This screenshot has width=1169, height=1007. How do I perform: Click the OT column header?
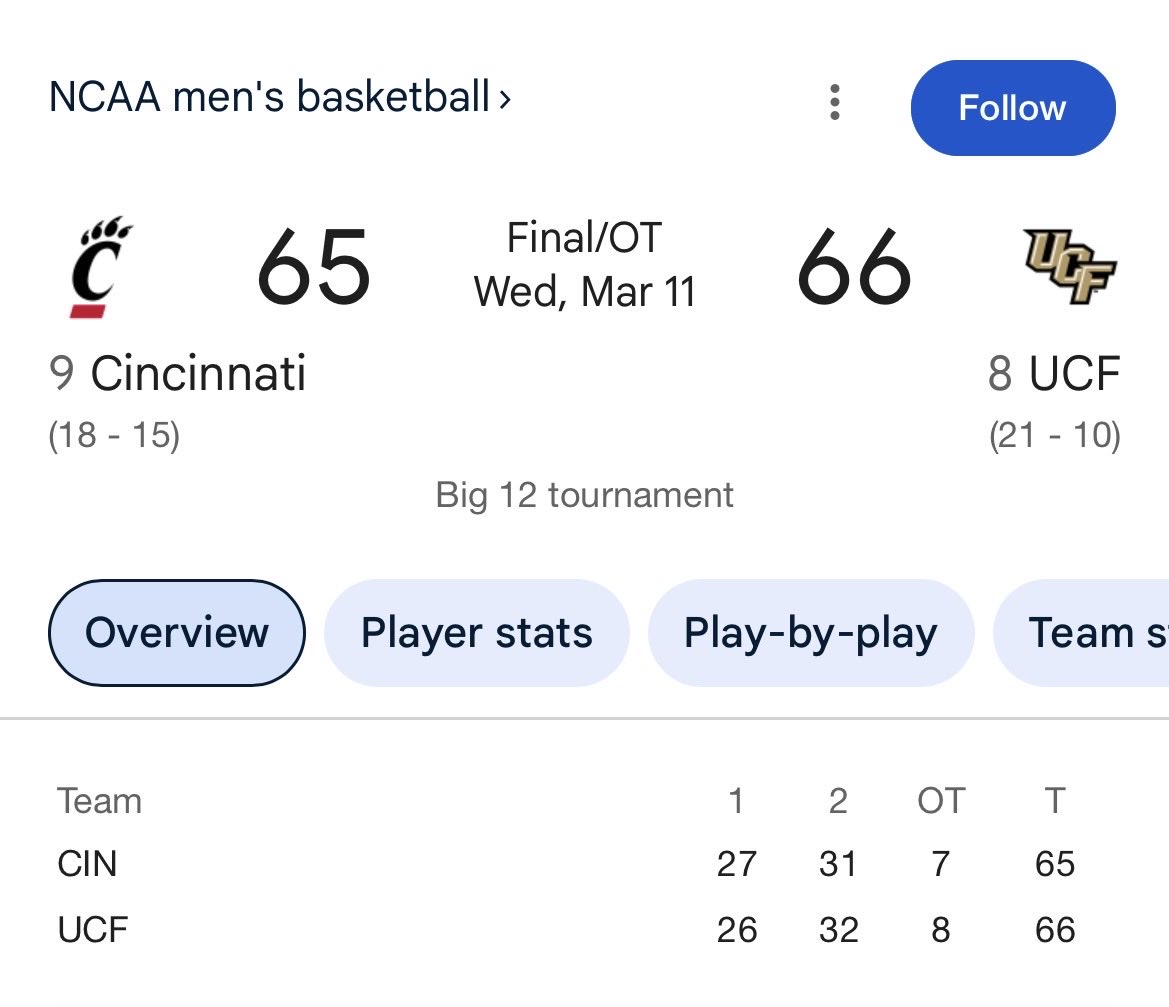coord(940,801)
